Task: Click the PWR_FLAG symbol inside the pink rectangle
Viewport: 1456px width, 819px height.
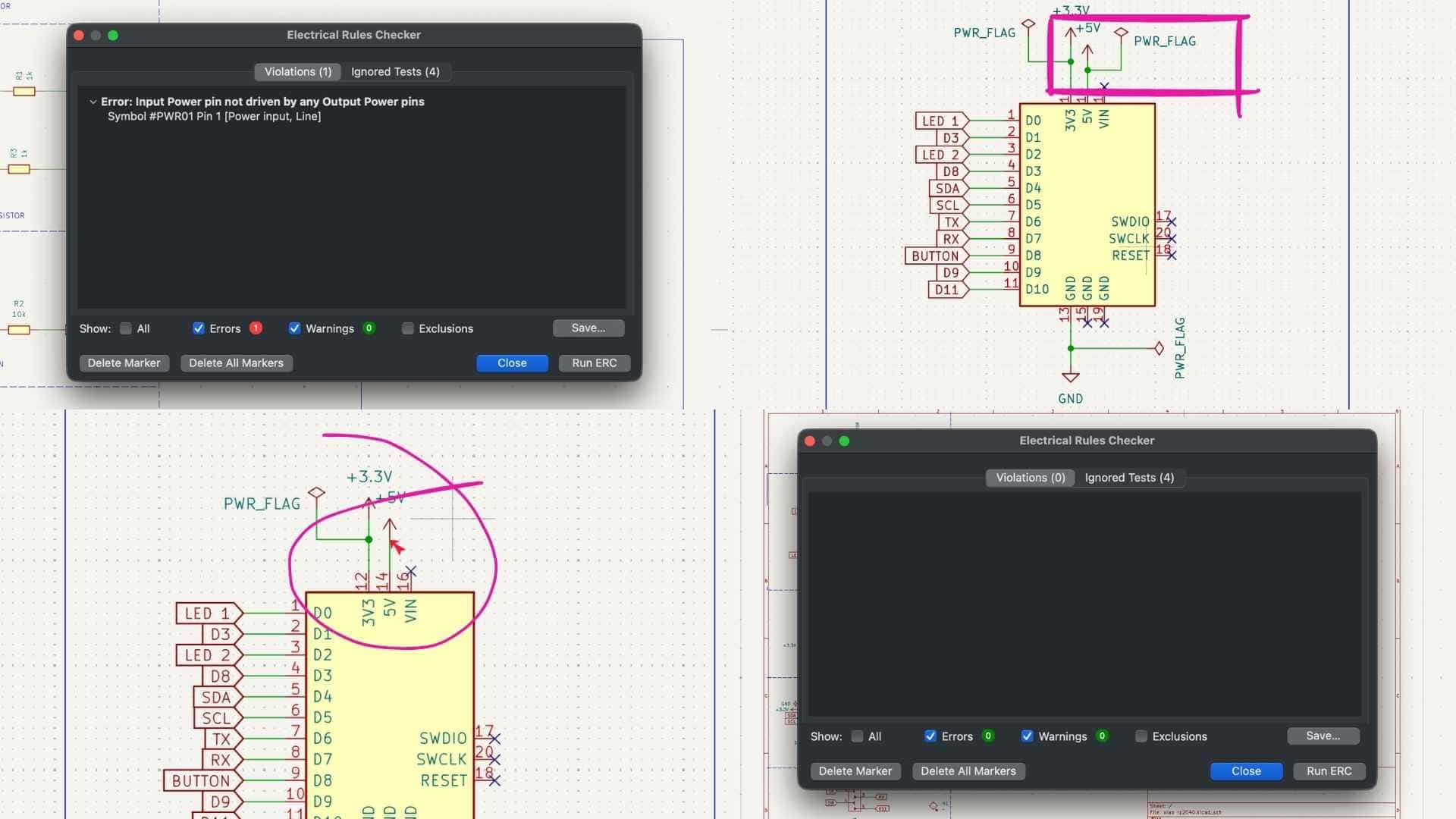Action: (1121, 33)
